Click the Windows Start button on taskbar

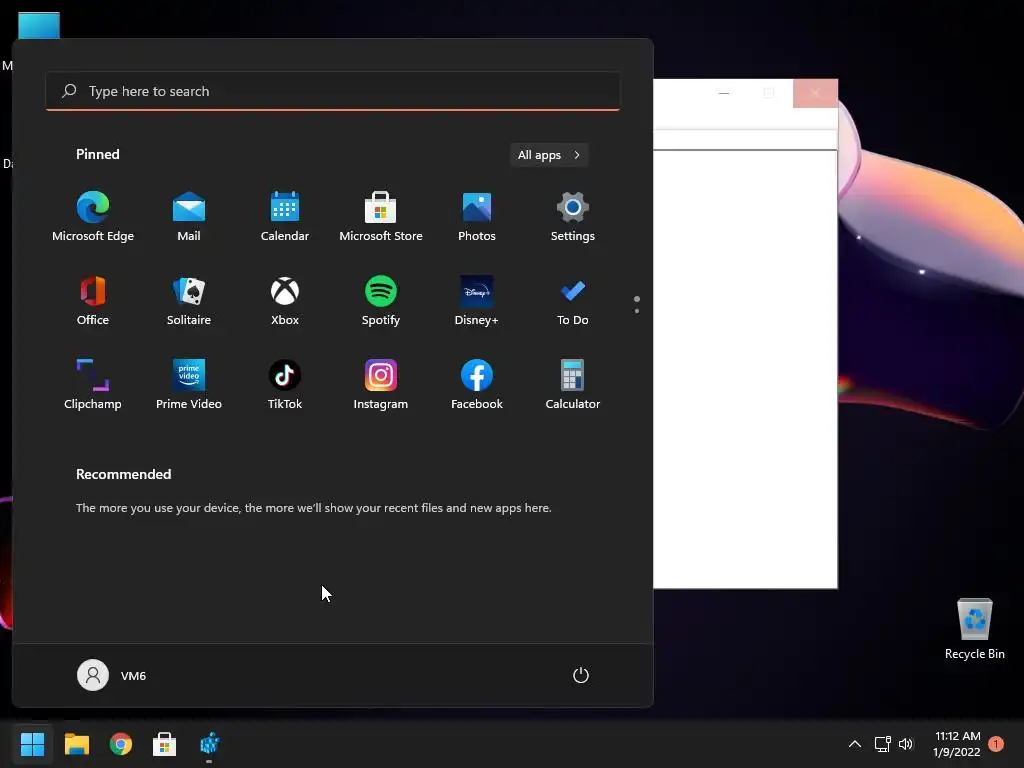point(32,744)
